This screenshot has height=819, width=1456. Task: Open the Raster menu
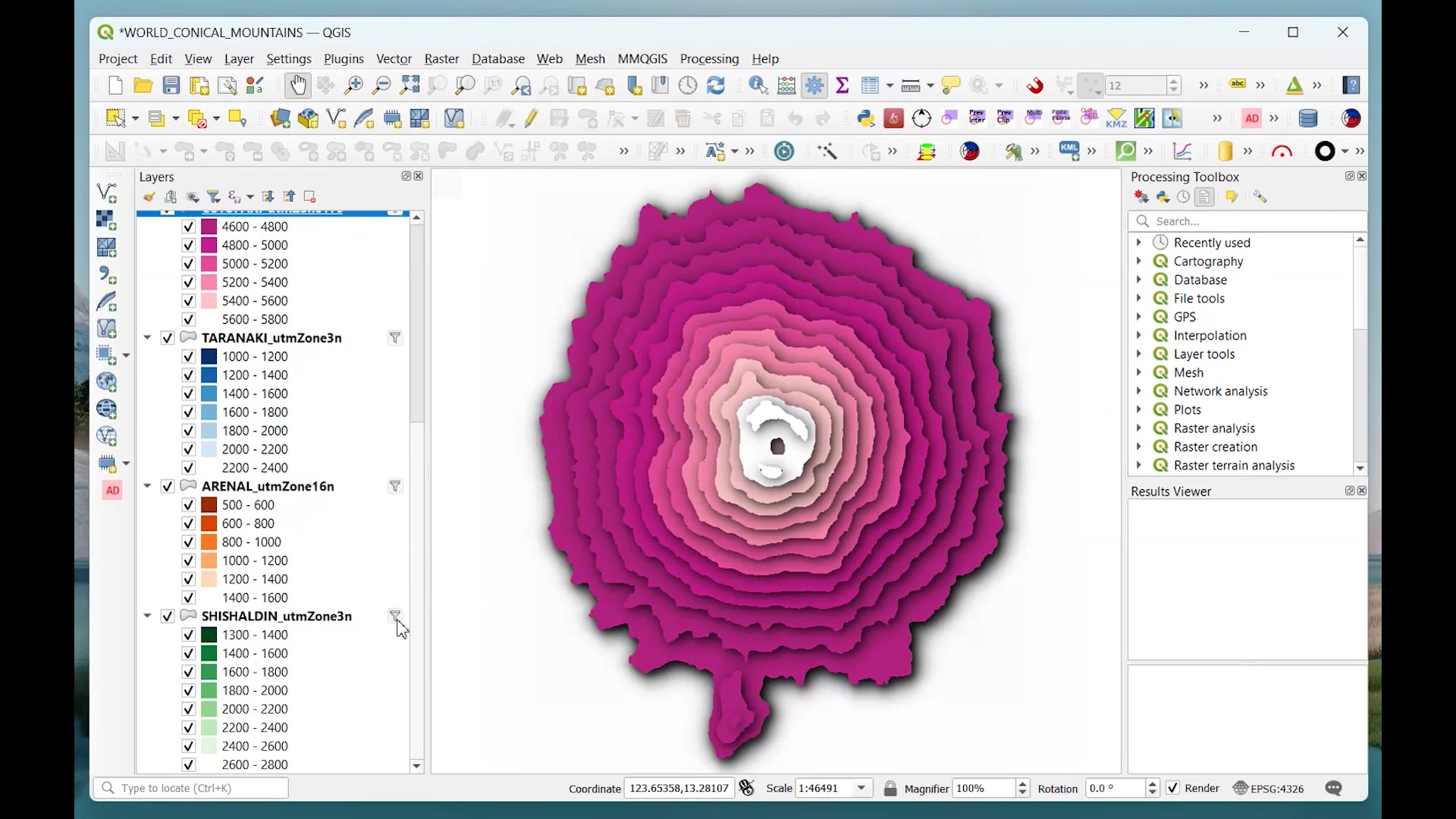pos(441,58)
